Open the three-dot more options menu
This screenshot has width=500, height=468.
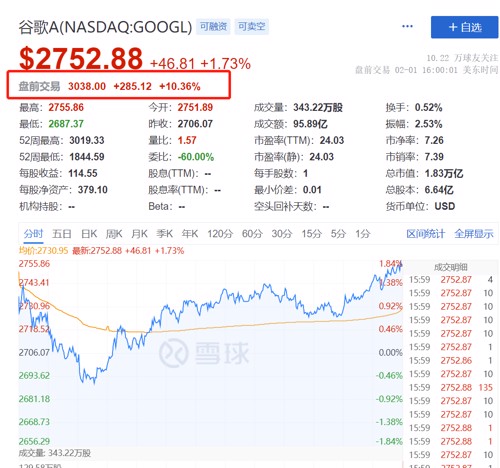[x=407, y=26]
